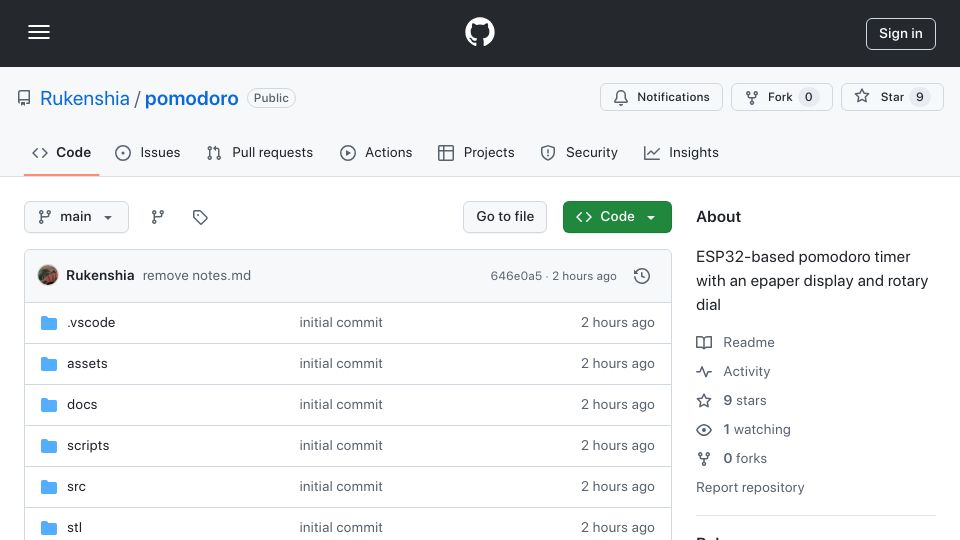Screen dimensions: 960x540
Task: Click the Public badge label
Action: point(271,98)
